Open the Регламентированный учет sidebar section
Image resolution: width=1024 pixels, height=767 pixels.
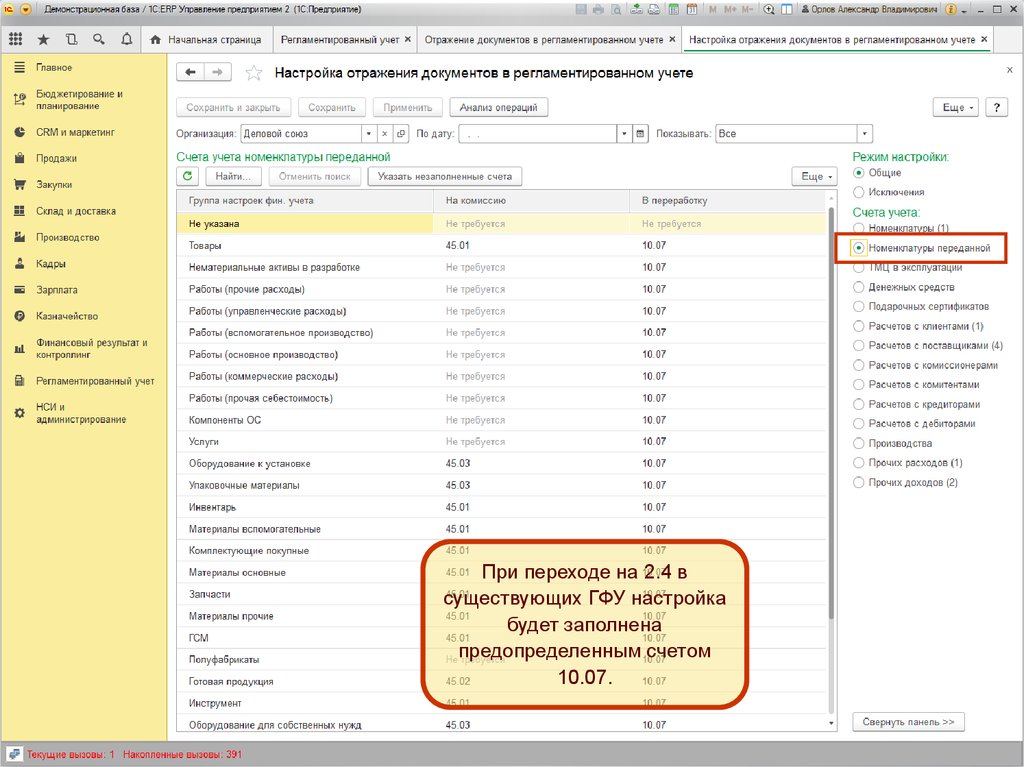[x=95, y=381]
